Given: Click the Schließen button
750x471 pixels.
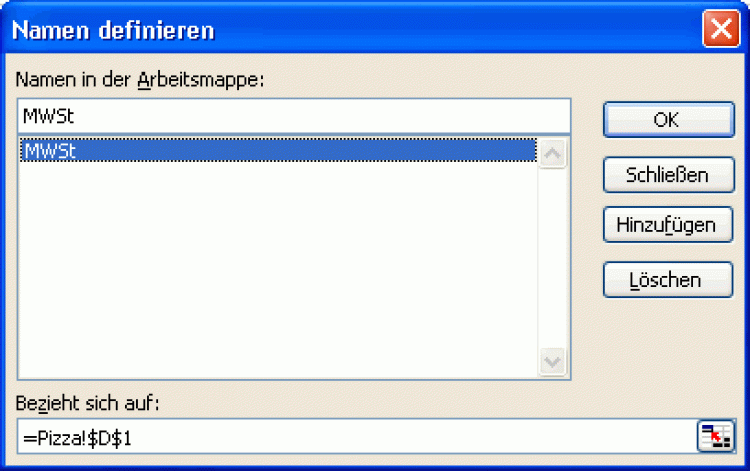Looking at the screenshot, I should click(x=668, y=175).
